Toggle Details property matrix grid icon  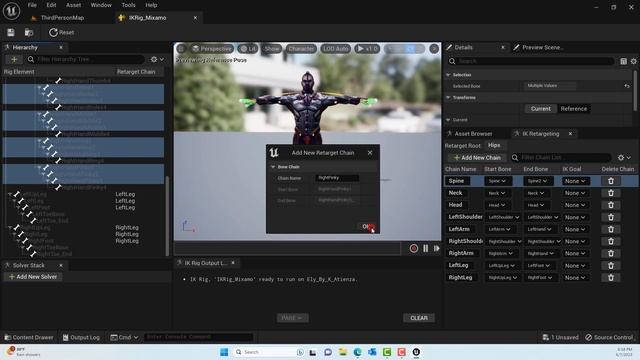point(623,61)
